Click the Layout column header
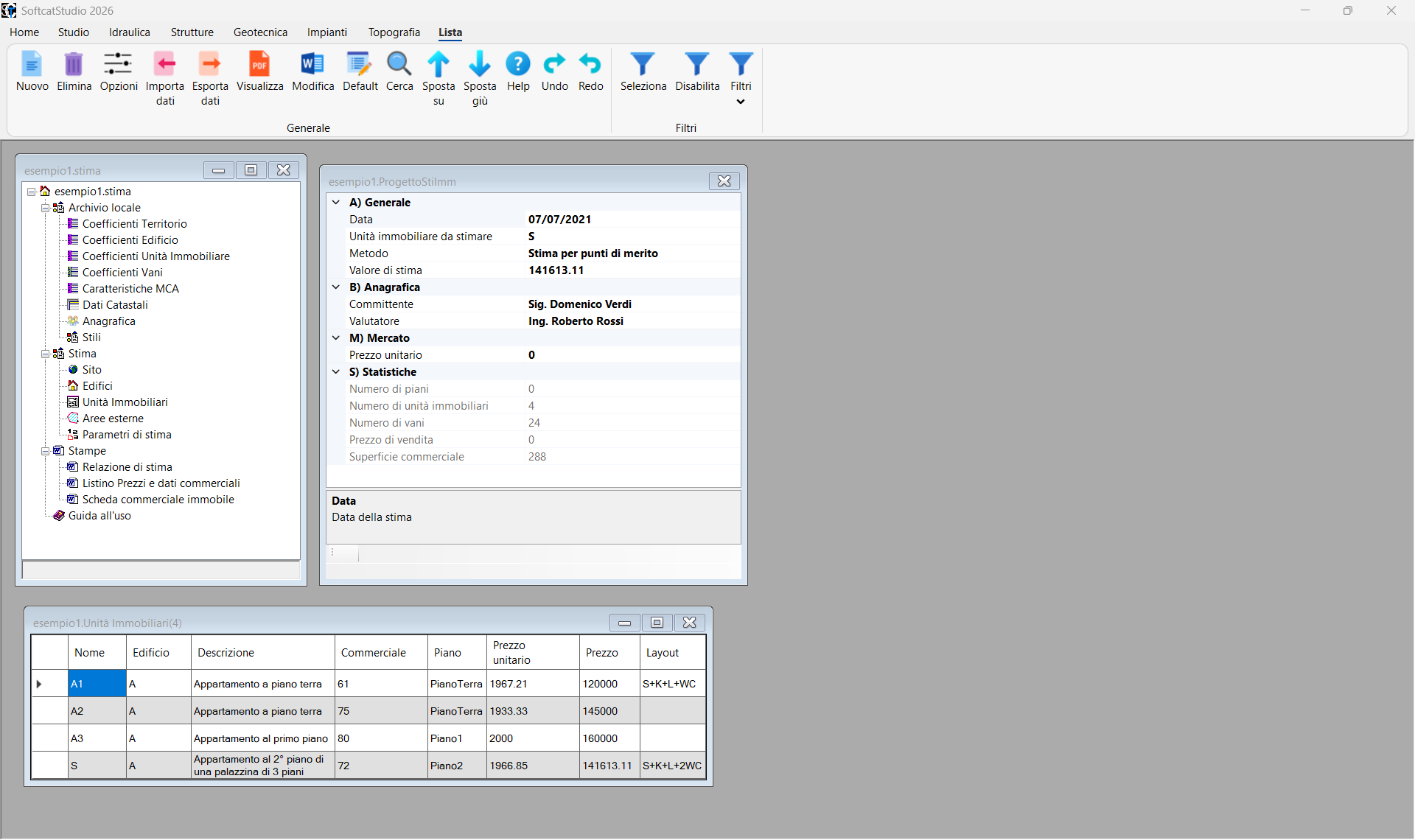 coord(672,653)
